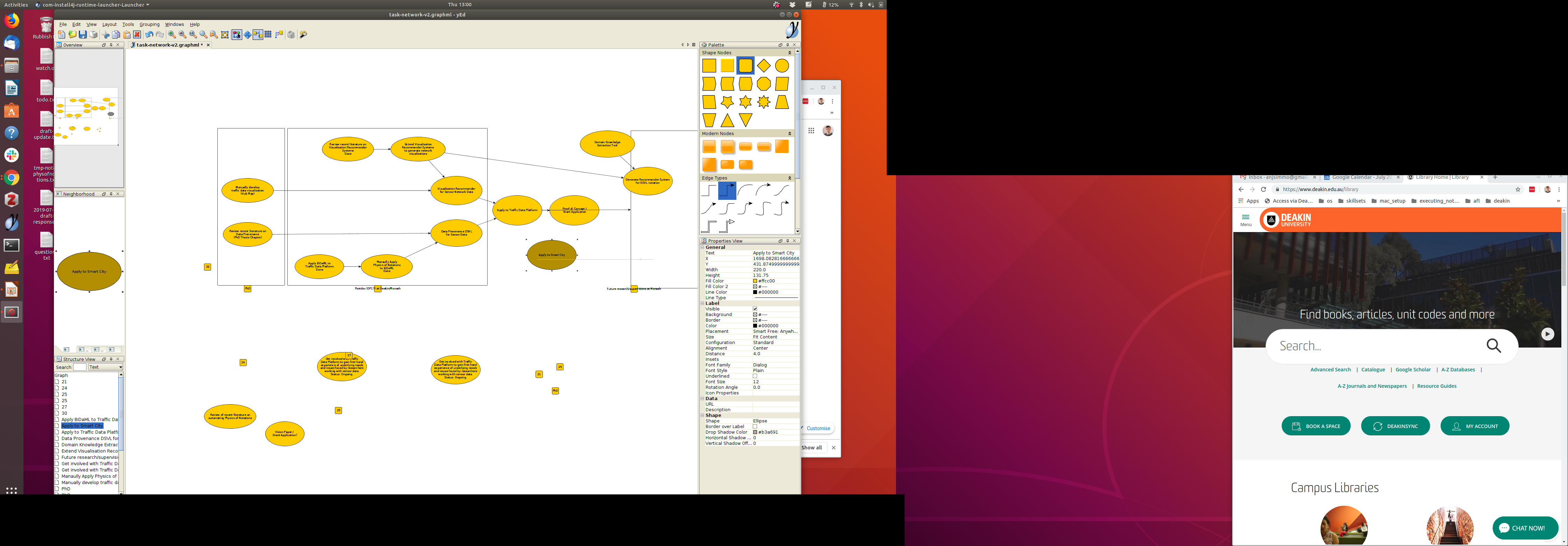Enable the Underlined checkbox
1568x546 pixels.
click(755, 376)
